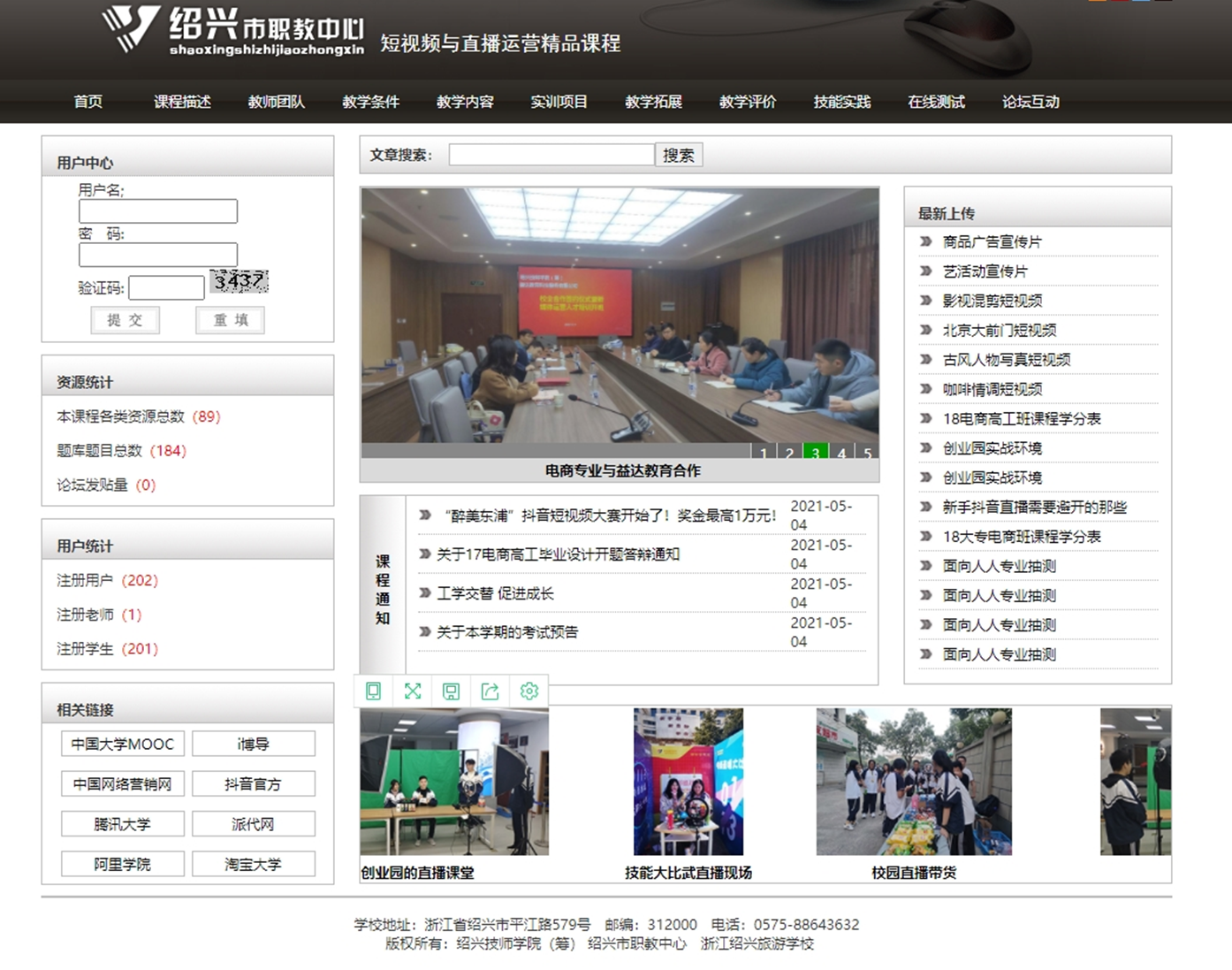Switch carousel to slide 1
The height and width of the screenshot is (970, 1232).
764,453
